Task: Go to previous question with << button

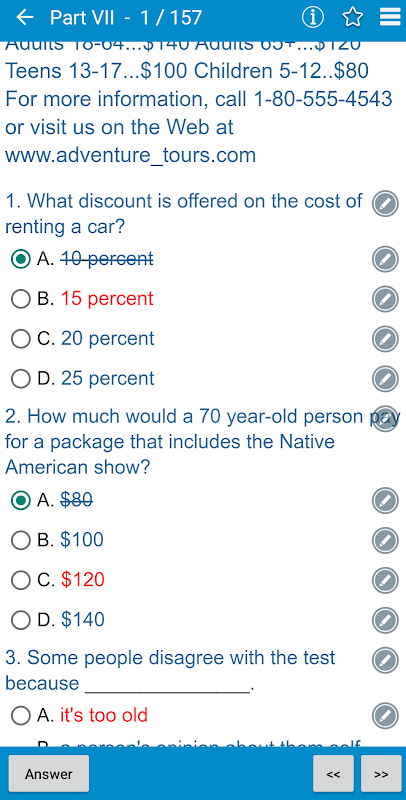Action: 334,773
